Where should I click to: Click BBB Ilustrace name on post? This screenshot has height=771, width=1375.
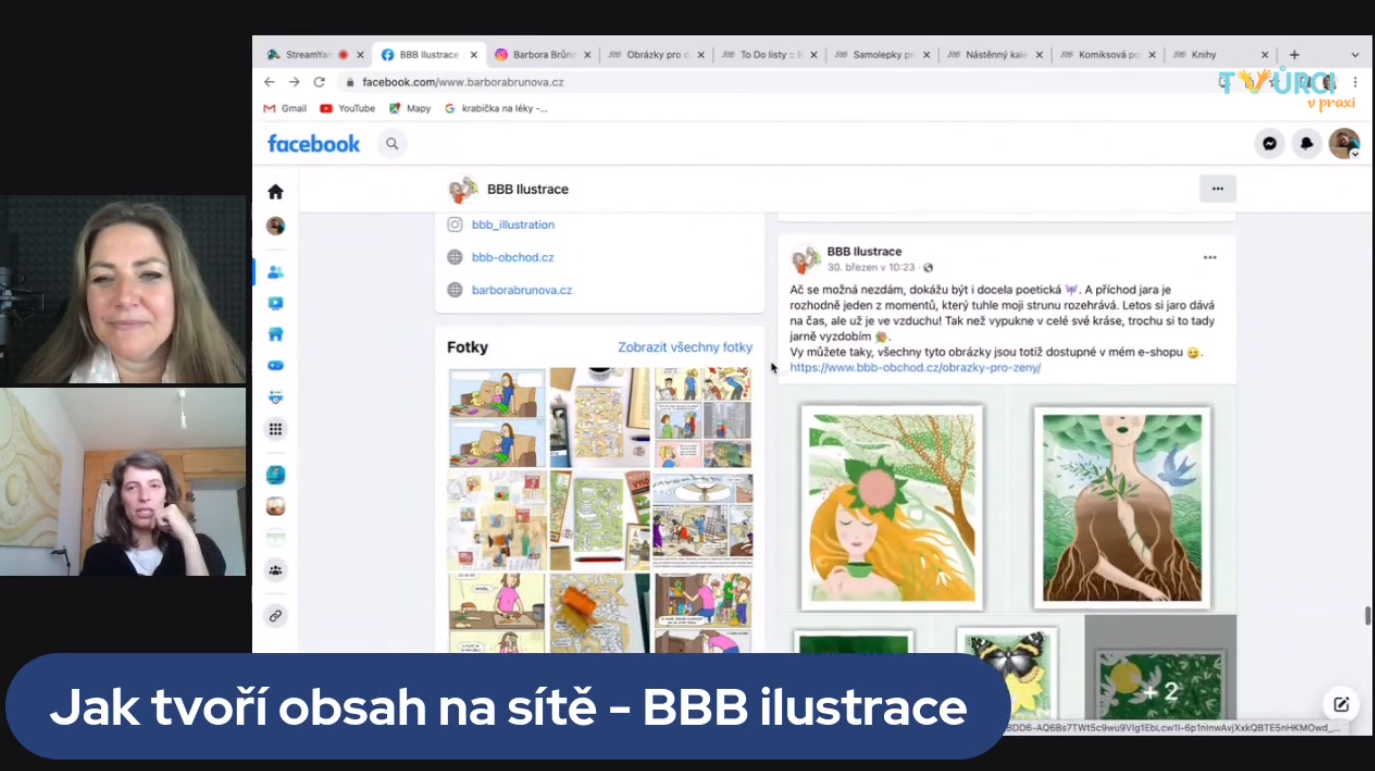864,252
